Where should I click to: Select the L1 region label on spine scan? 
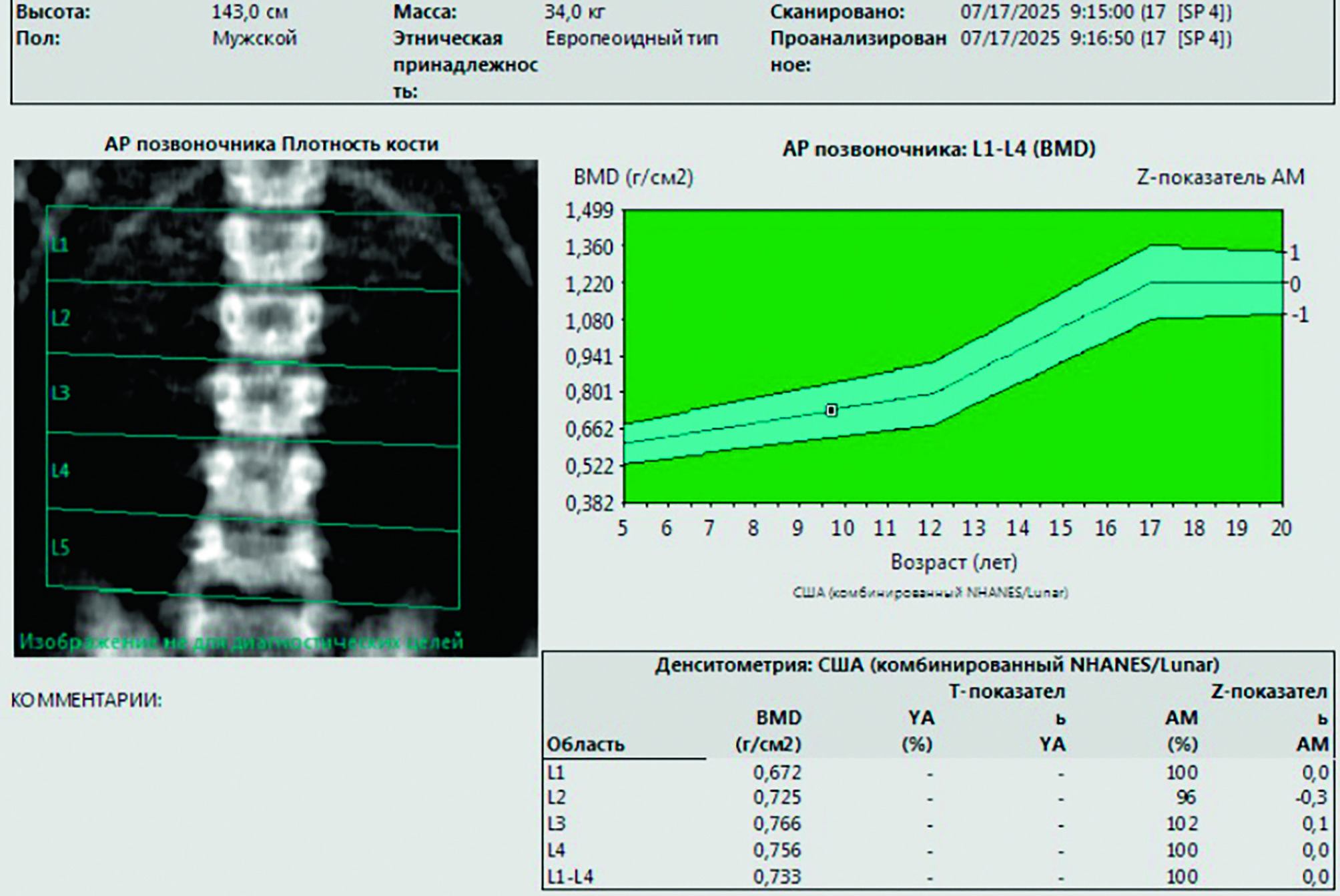point(60,246)
